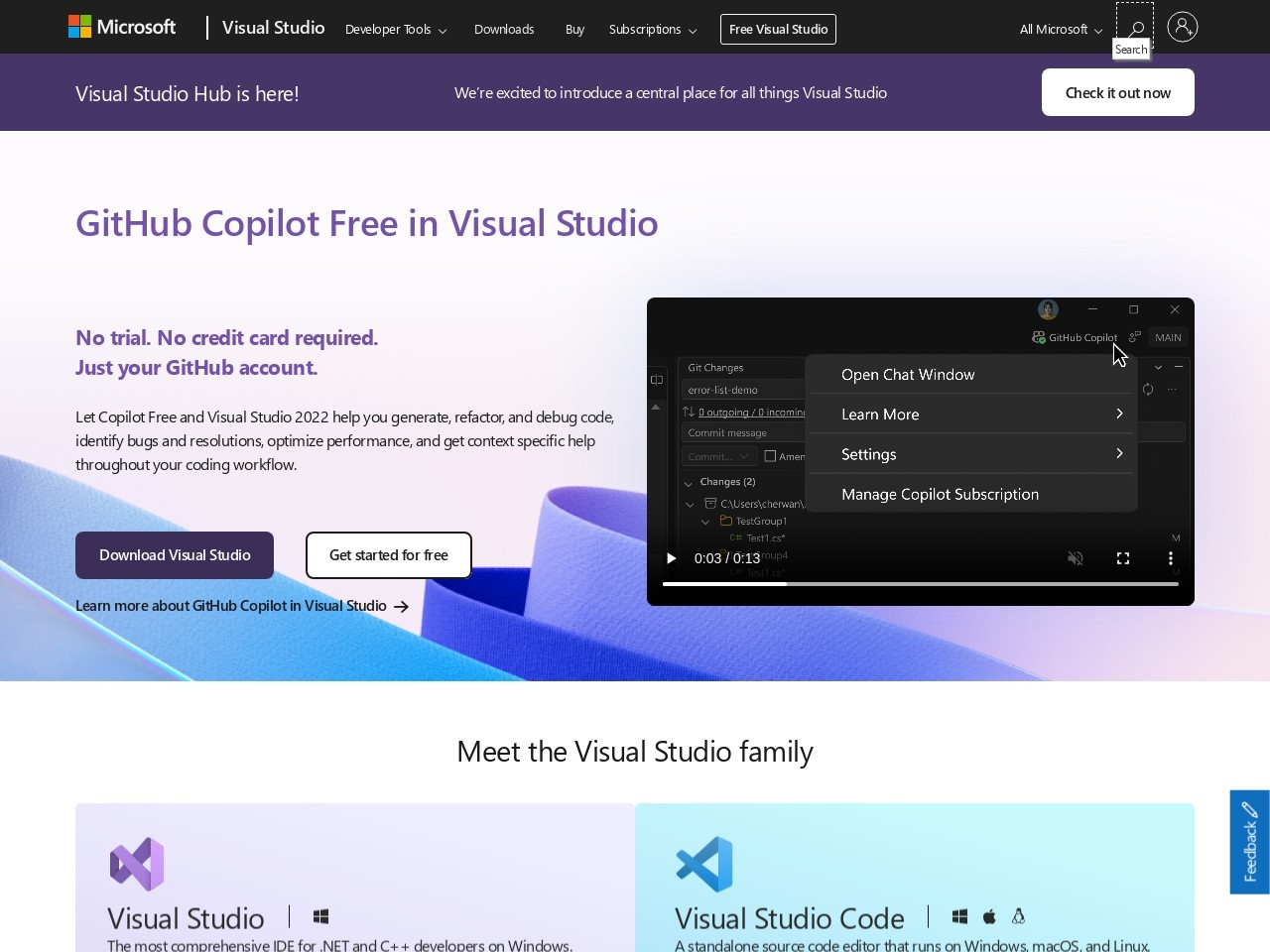Seek on the video progress bar
Screen dimensions: 1270x952
921,584
